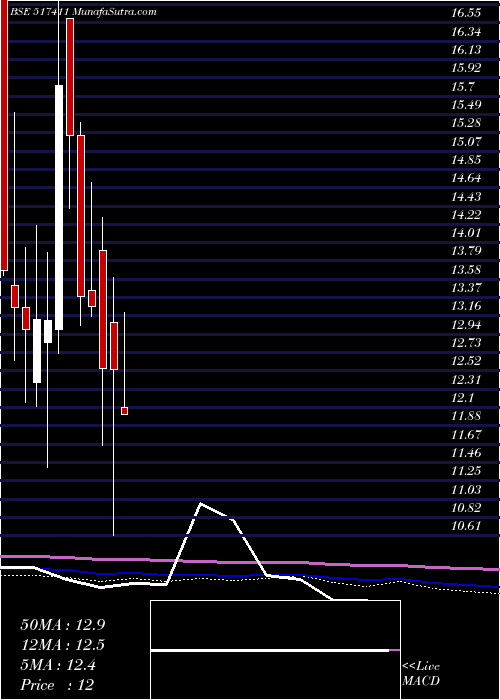500x700 pixels.
Task: Click the tallest white candlestick body
Action: (59, 207)
